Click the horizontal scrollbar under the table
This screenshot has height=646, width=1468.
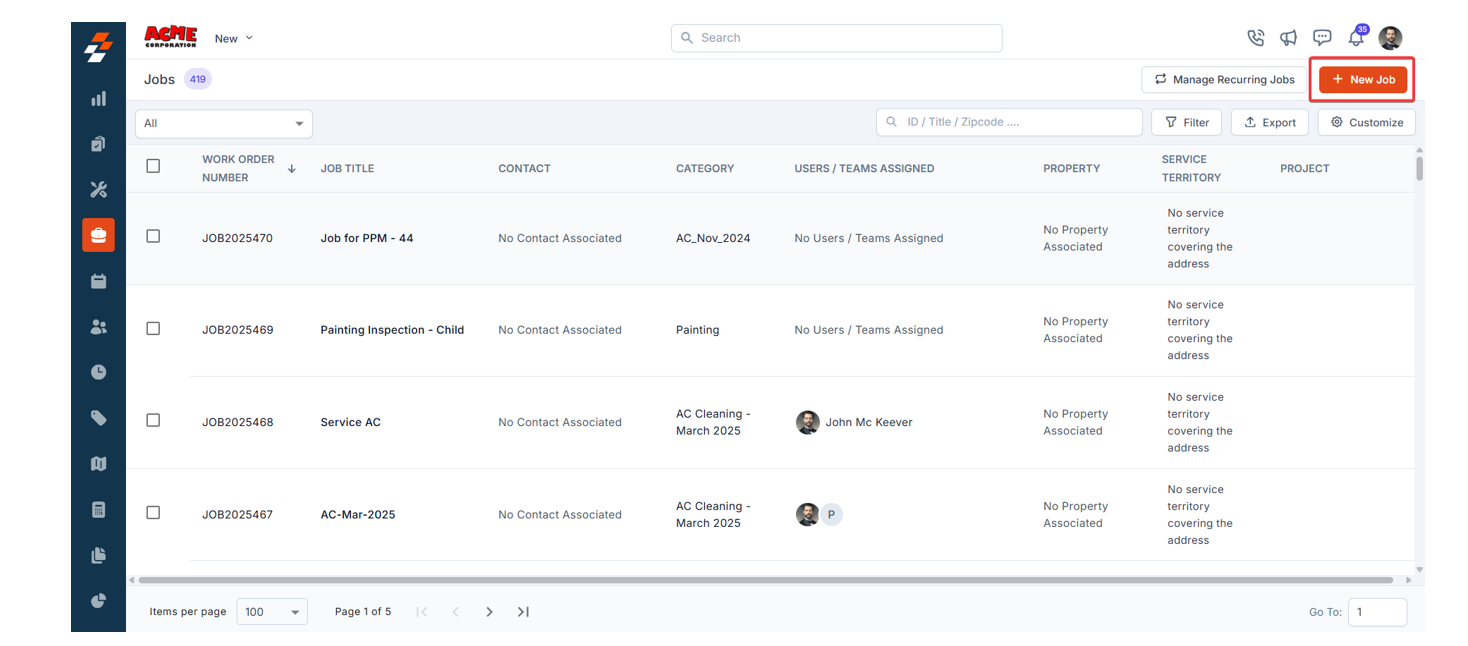[765, 580]
